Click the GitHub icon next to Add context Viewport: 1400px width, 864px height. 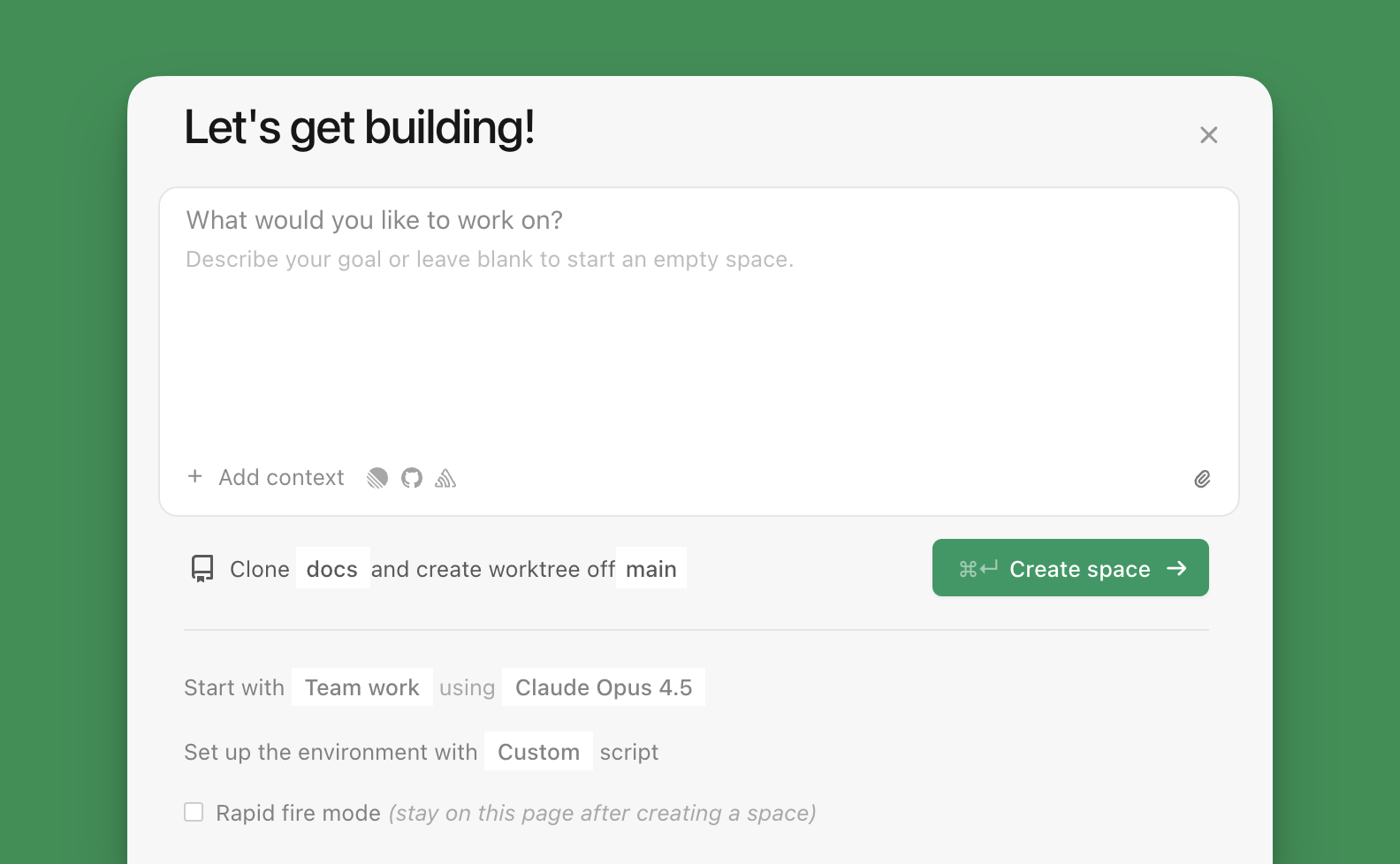412,478
